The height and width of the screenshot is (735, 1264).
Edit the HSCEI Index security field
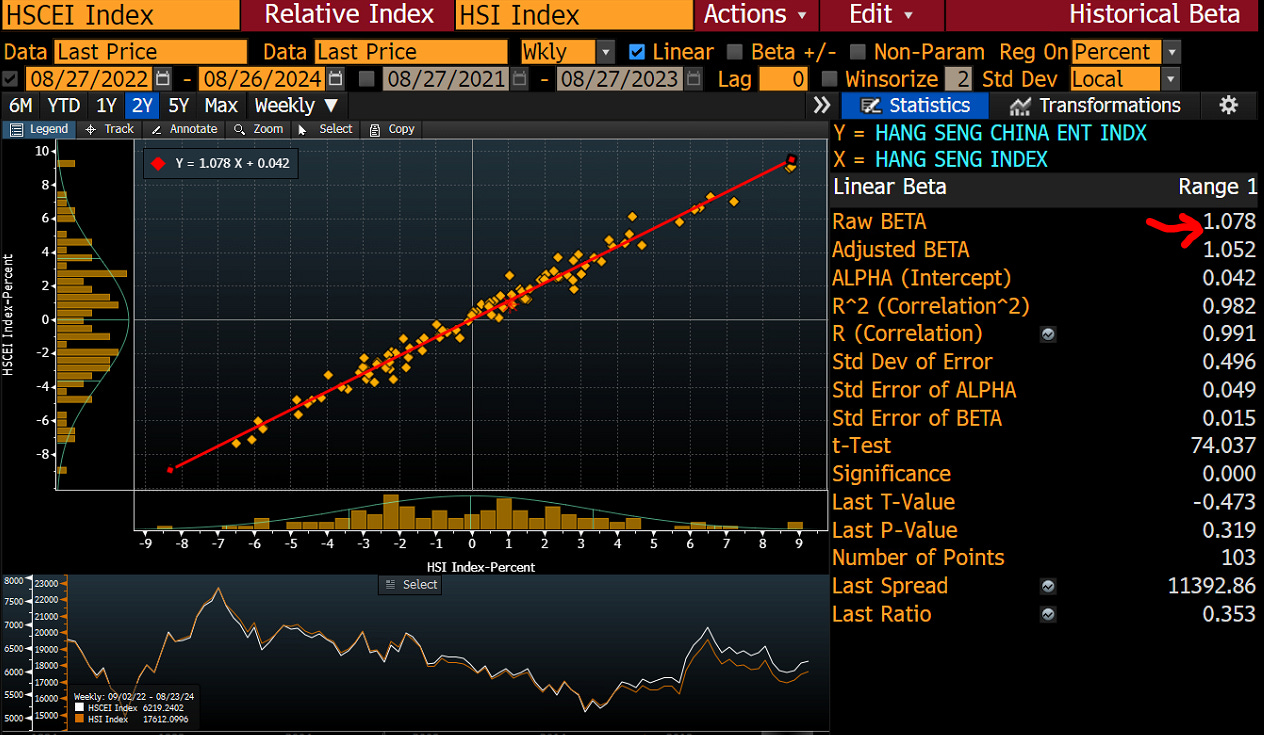point(120,15)
